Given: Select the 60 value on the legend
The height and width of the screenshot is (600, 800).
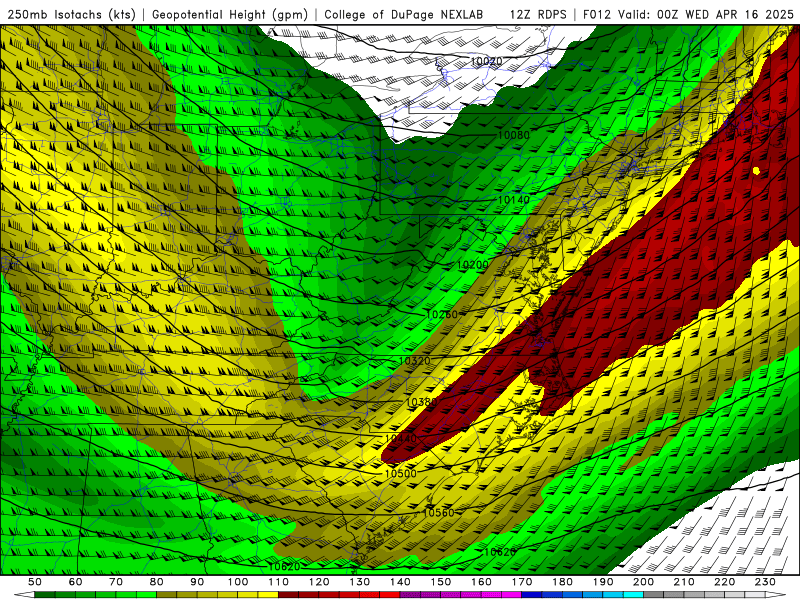Looking at the screenshot, I should coord(76,582).
